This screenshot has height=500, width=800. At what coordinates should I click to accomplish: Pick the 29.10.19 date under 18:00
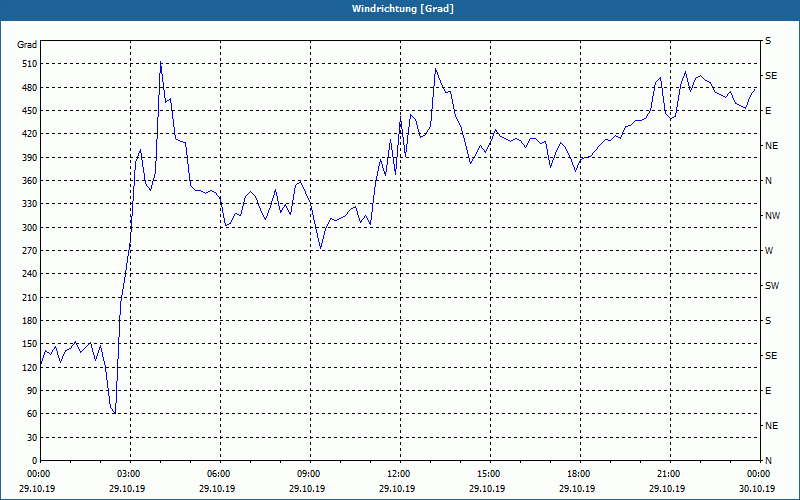point(577,488)
